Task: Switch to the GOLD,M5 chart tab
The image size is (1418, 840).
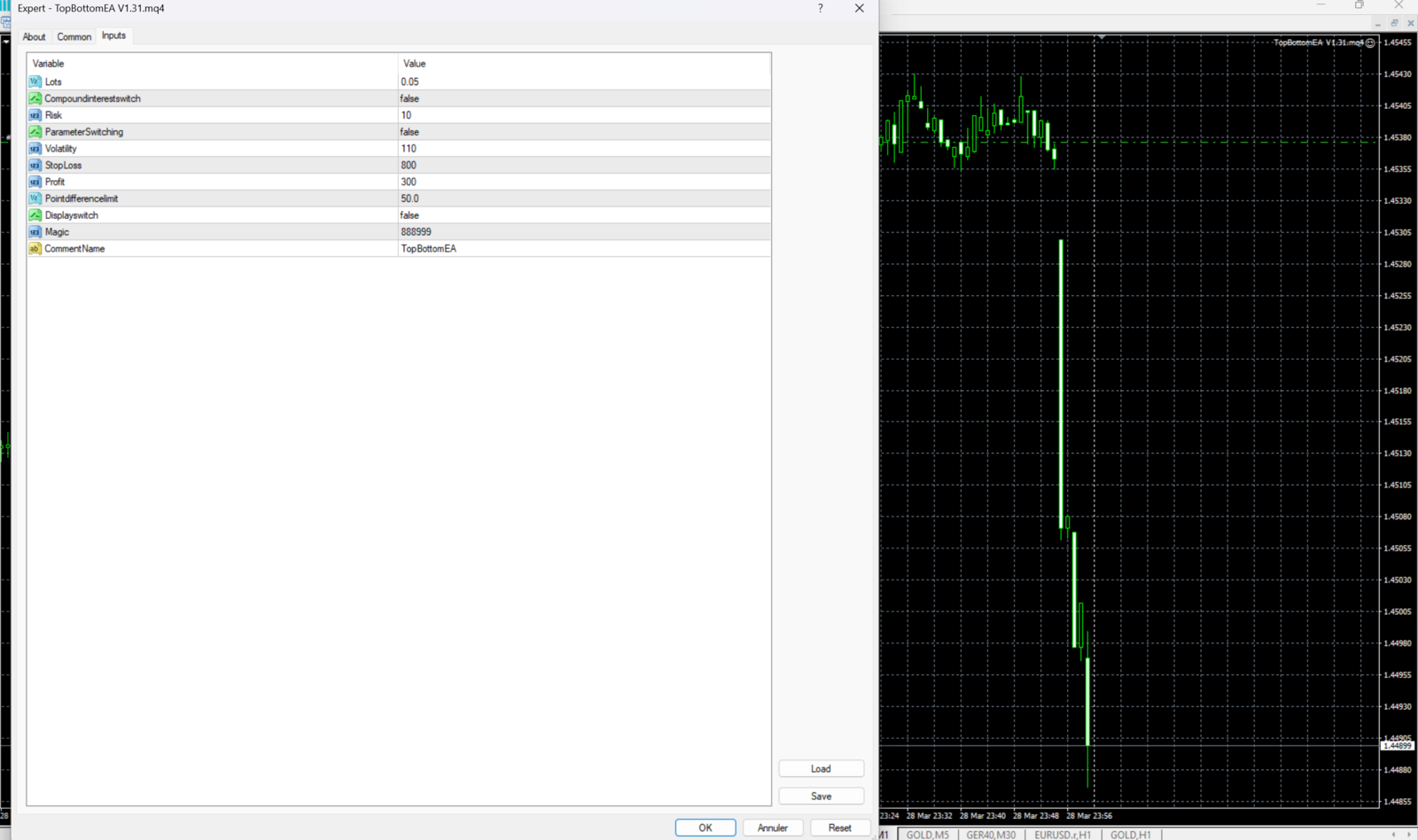Action: pyautogui.click(x=927, y=835)
